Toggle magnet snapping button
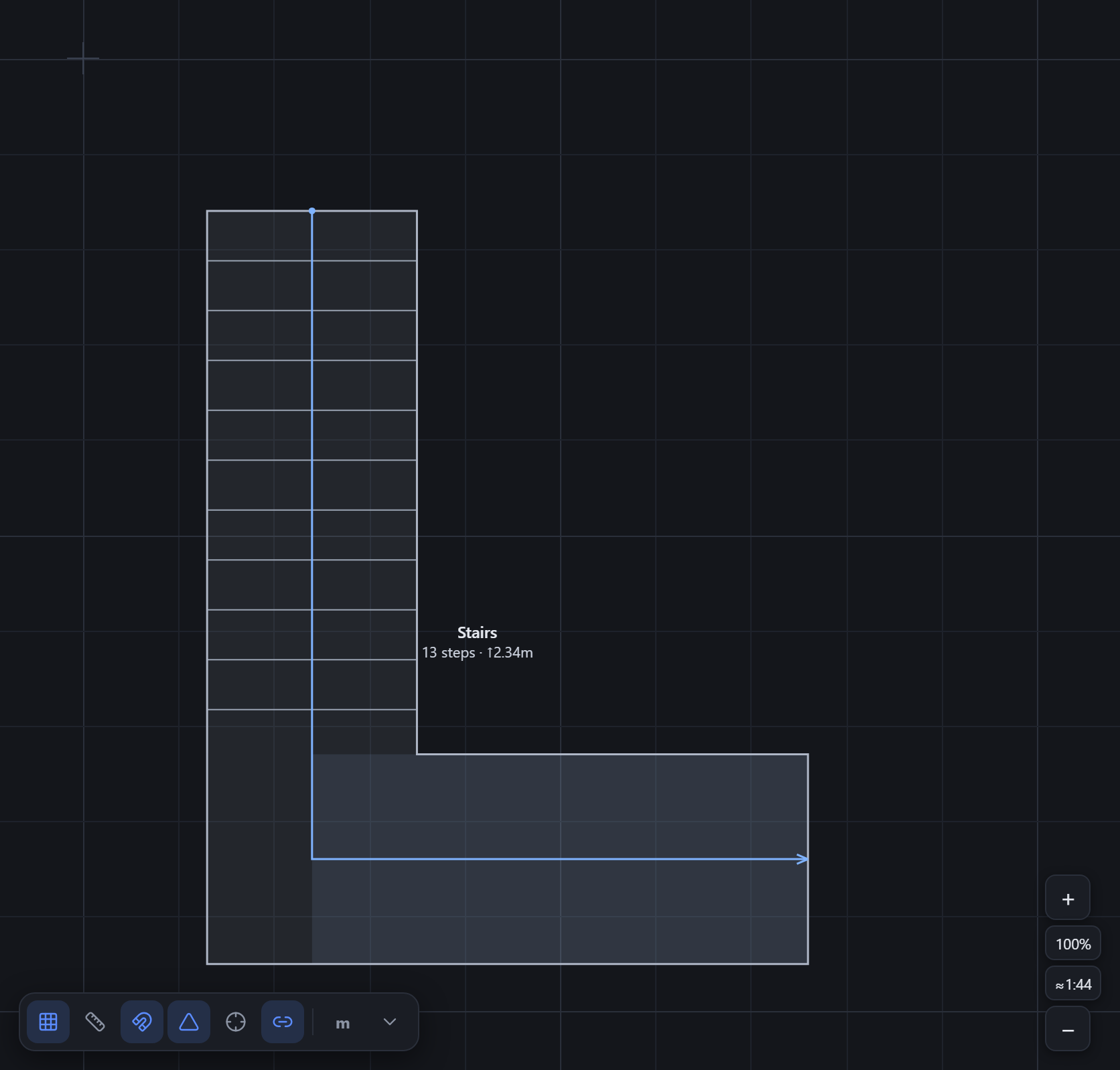The height and width of the screenshot is (1070, 1120). pyautogui.click(x=142, y=1022)
